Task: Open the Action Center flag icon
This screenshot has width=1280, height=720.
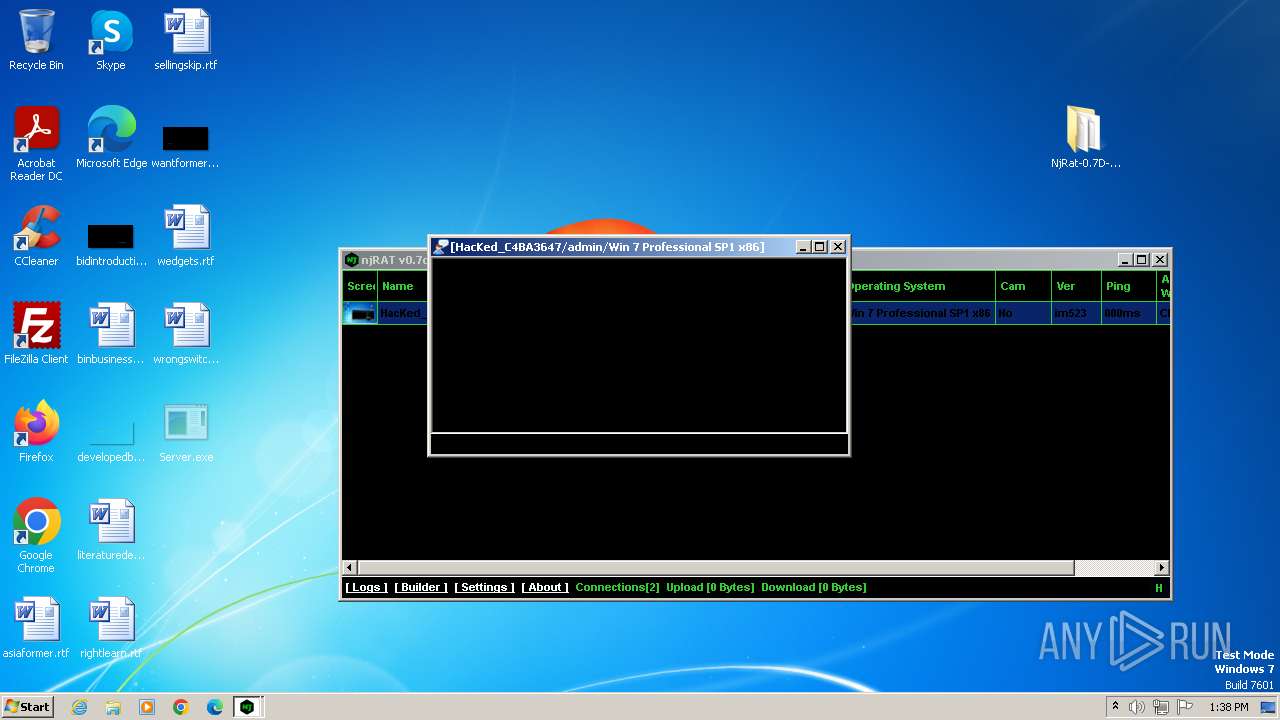Action: coord(1185,707)
